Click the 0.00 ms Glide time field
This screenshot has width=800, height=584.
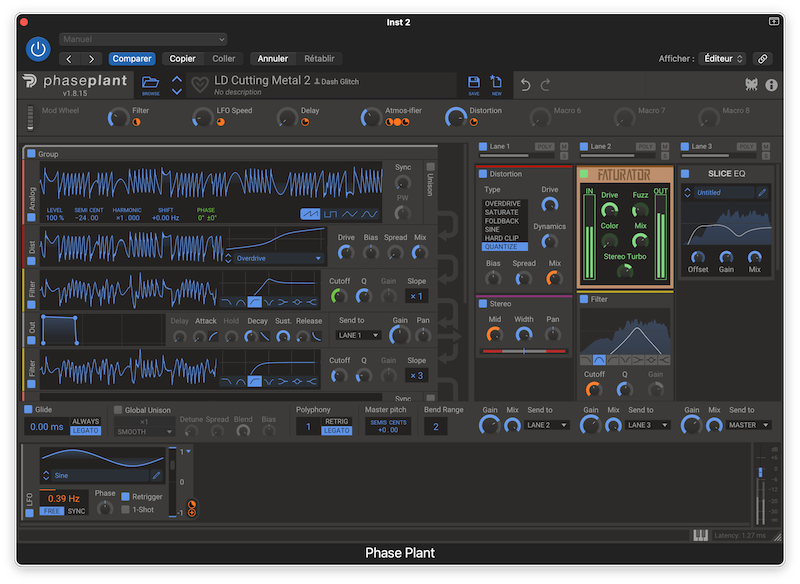[46, 426]
